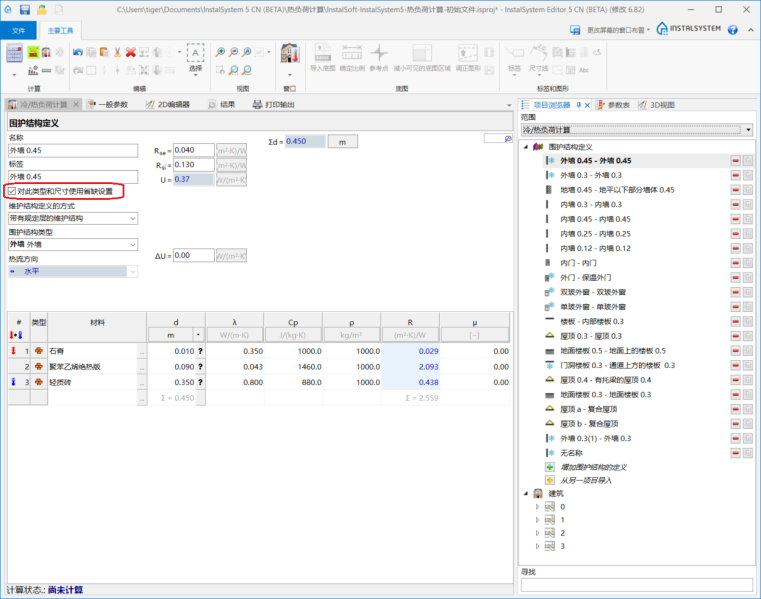Switch to the 3D视图 panel tab
The image size is (761, 599).
tap(657, 105)
